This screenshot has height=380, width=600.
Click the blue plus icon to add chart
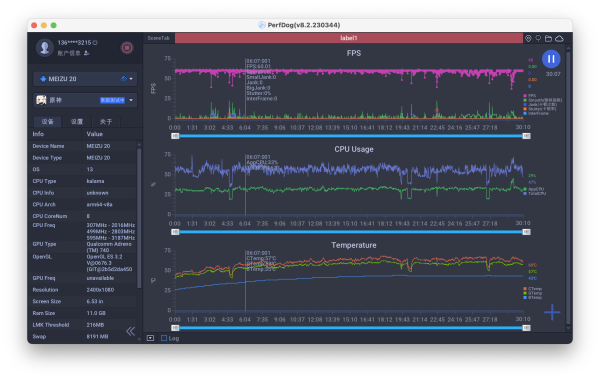(552, 312)
